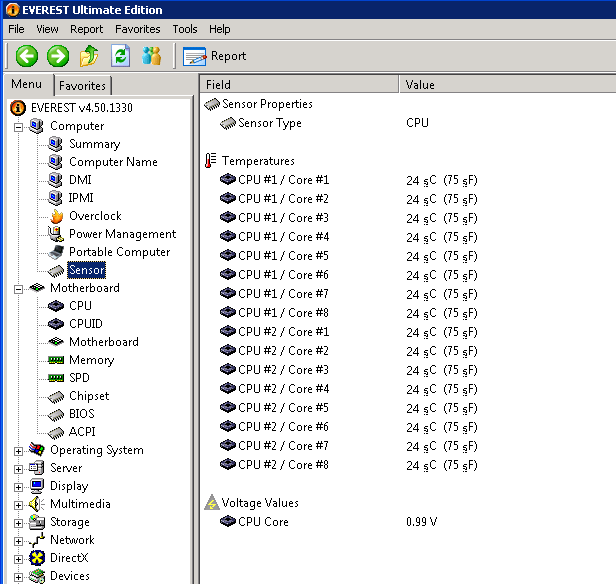Click the Memory module icon
Image resolution: width=616 pixels, height=584 pixels.
click(56, 360)
